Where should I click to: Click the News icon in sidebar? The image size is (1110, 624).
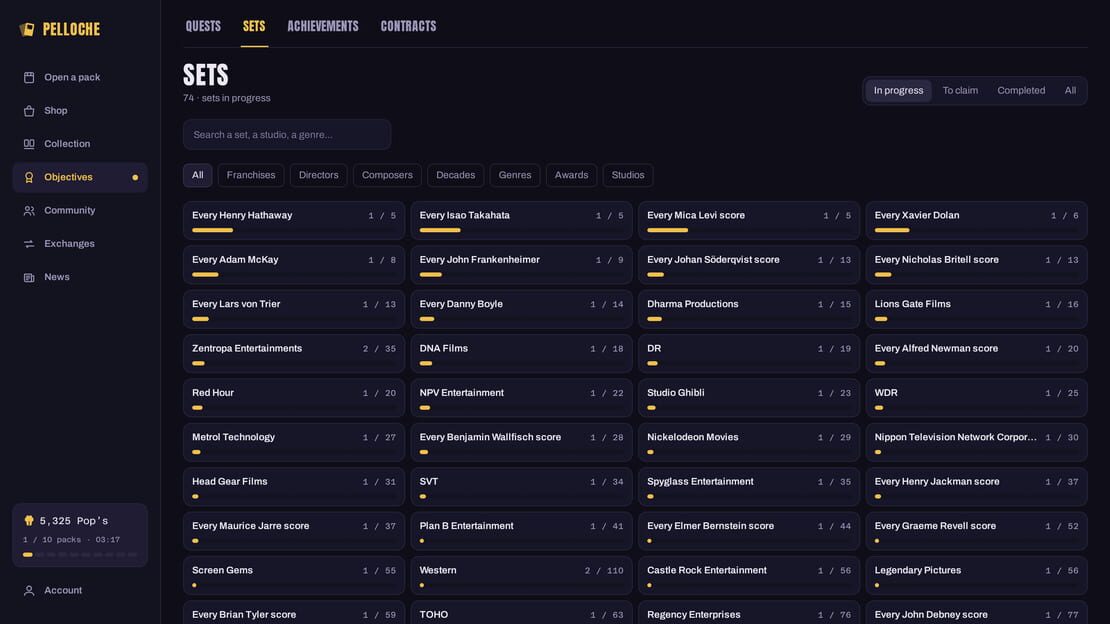[29, 277]
